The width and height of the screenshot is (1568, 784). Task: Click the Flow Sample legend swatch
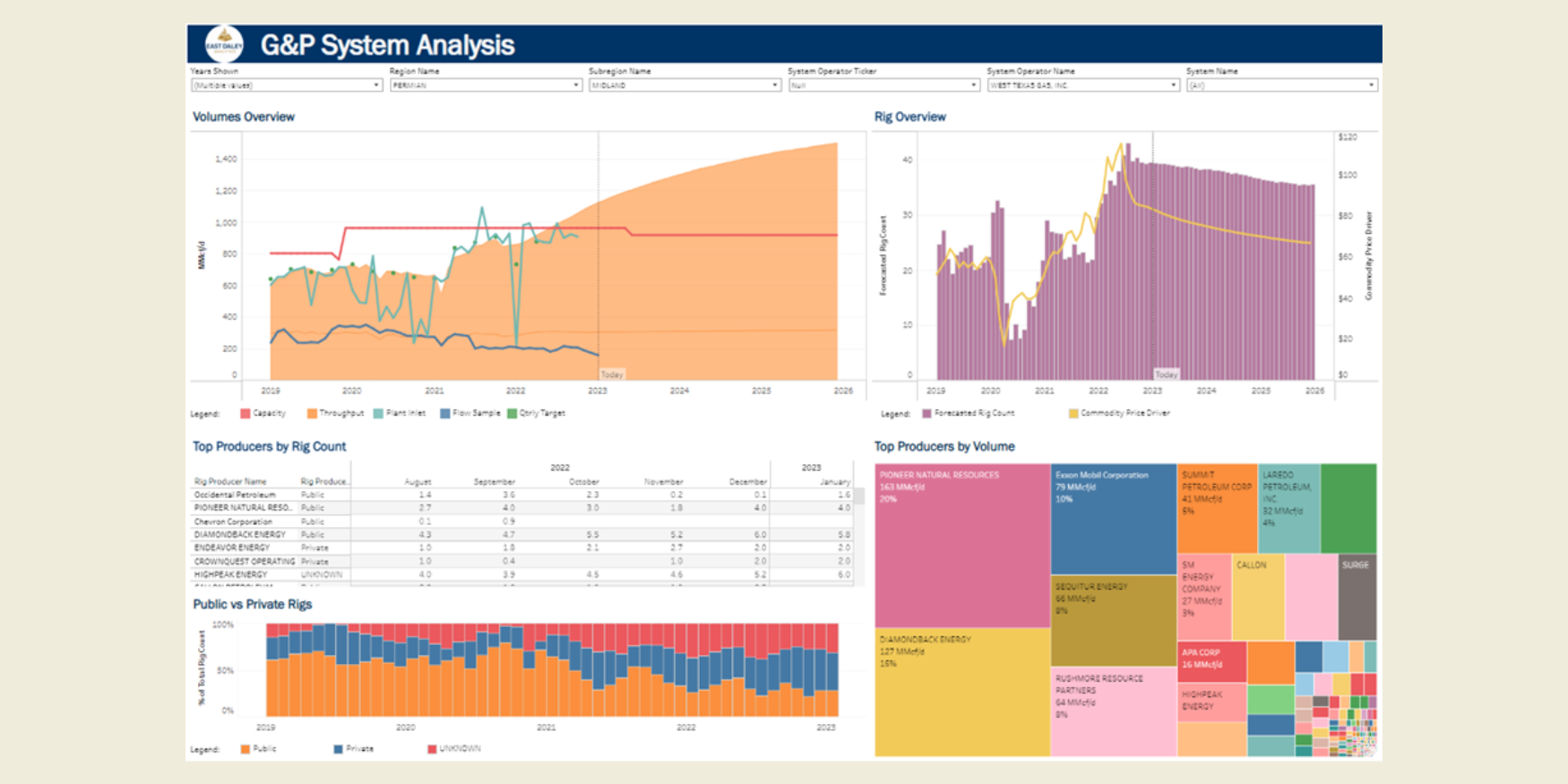444,414
